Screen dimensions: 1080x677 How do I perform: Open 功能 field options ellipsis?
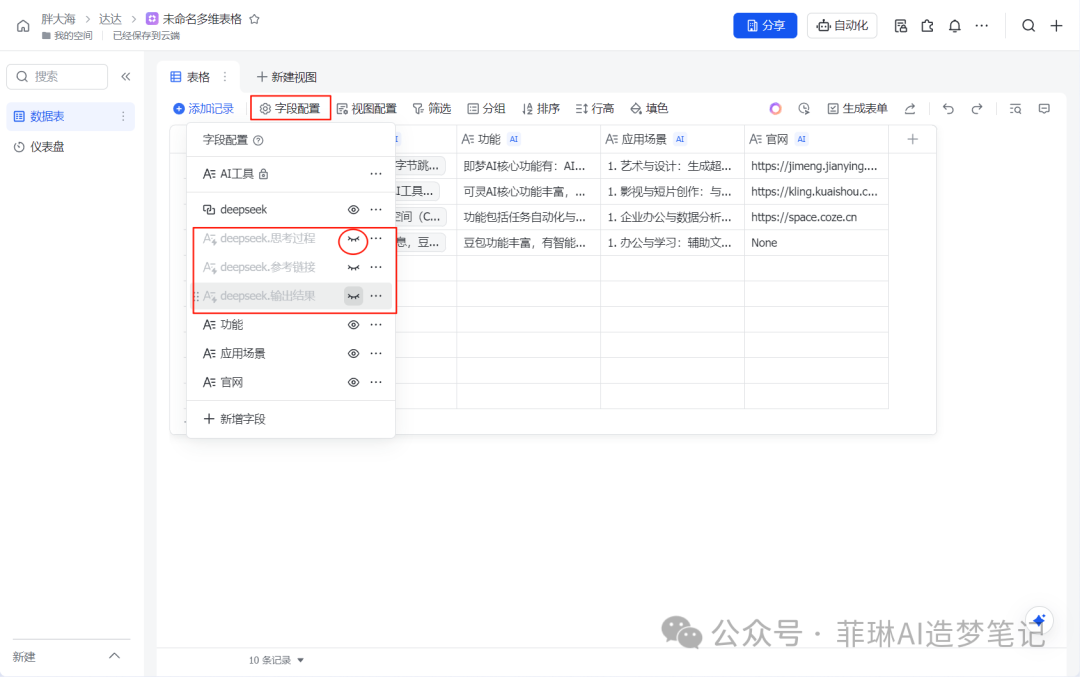tap(376, 325)
